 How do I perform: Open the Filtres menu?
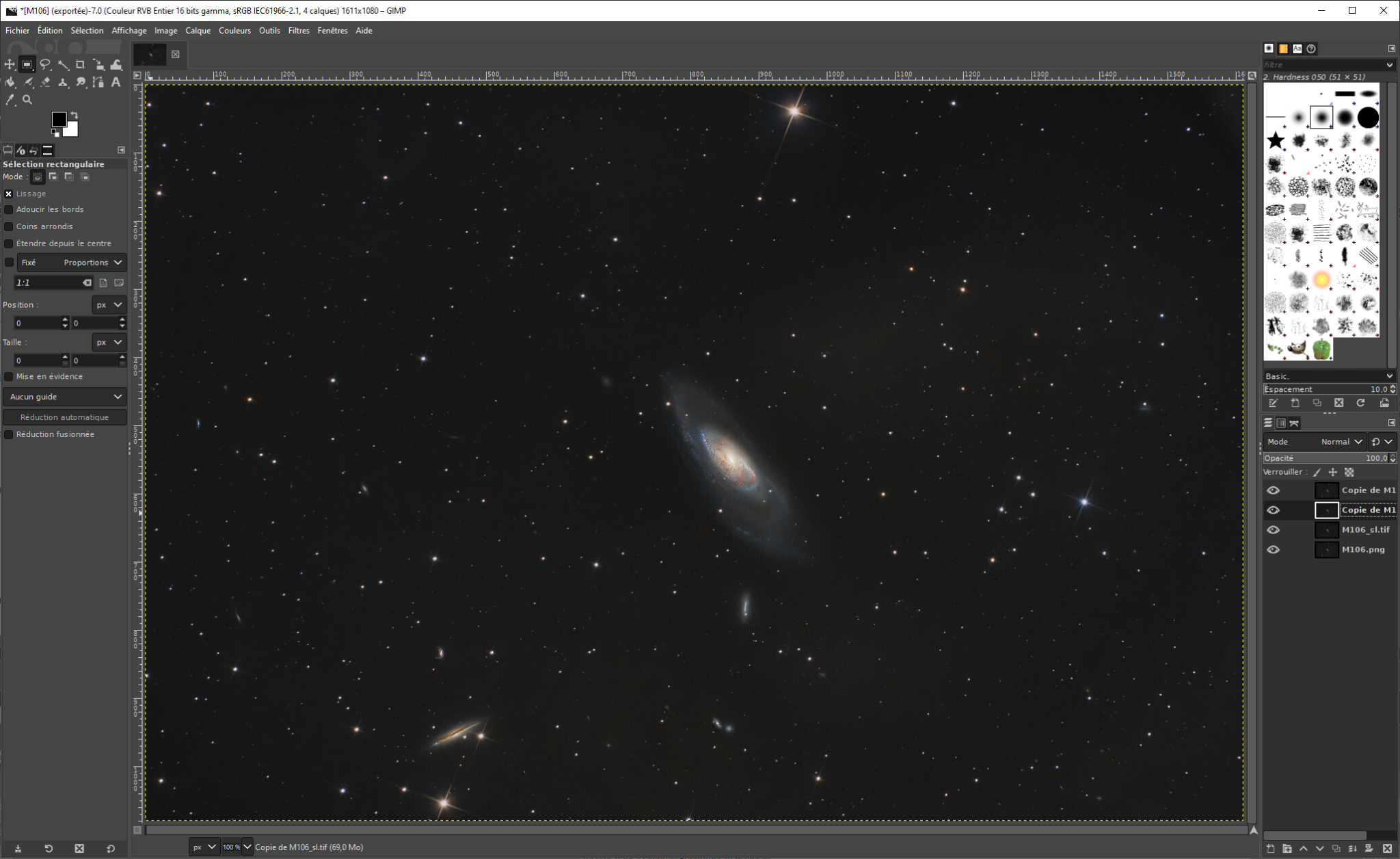click(x=299, y=31)
